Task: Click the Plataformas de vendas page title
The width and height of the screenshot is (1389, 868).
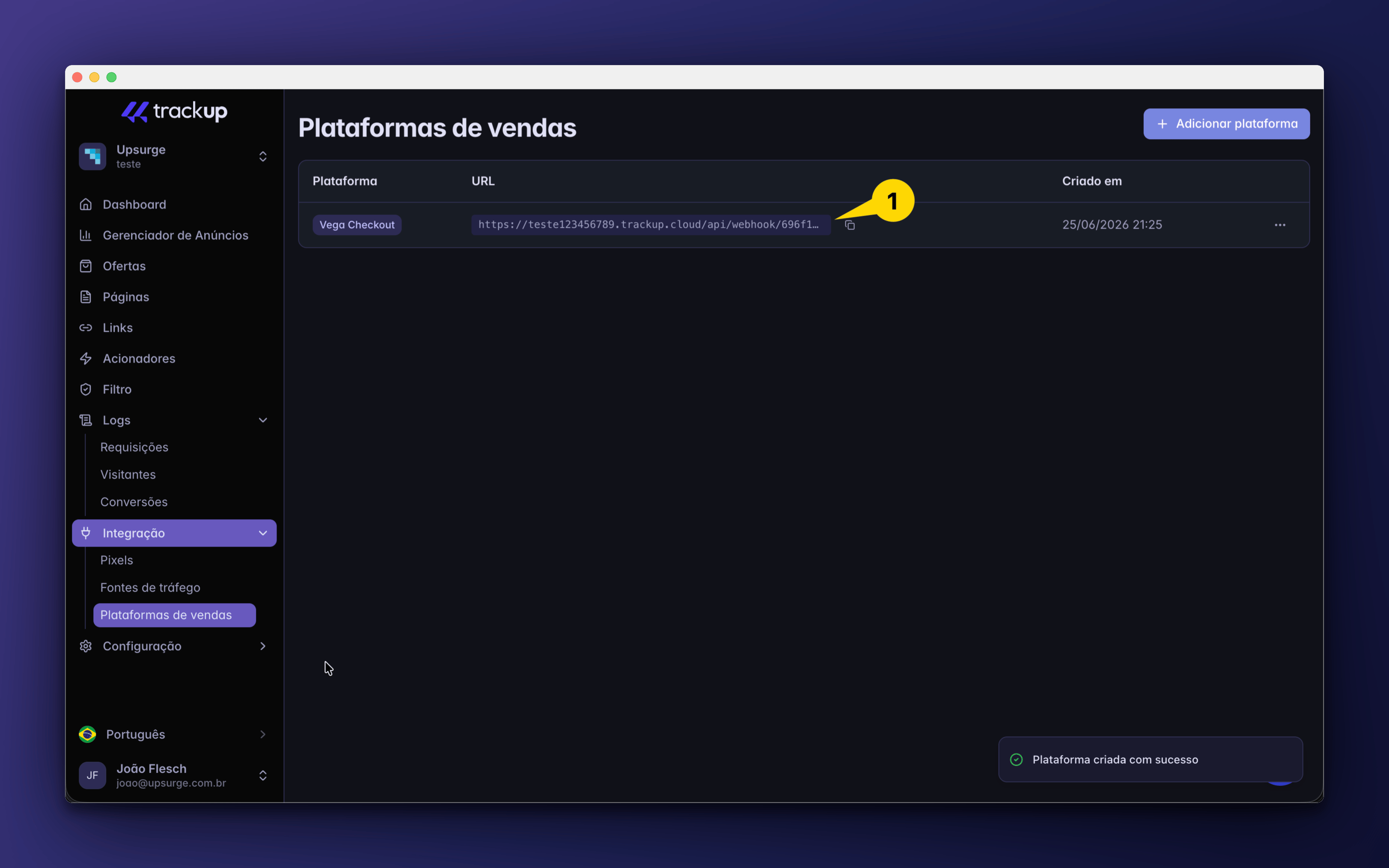Action: [437, 128]
